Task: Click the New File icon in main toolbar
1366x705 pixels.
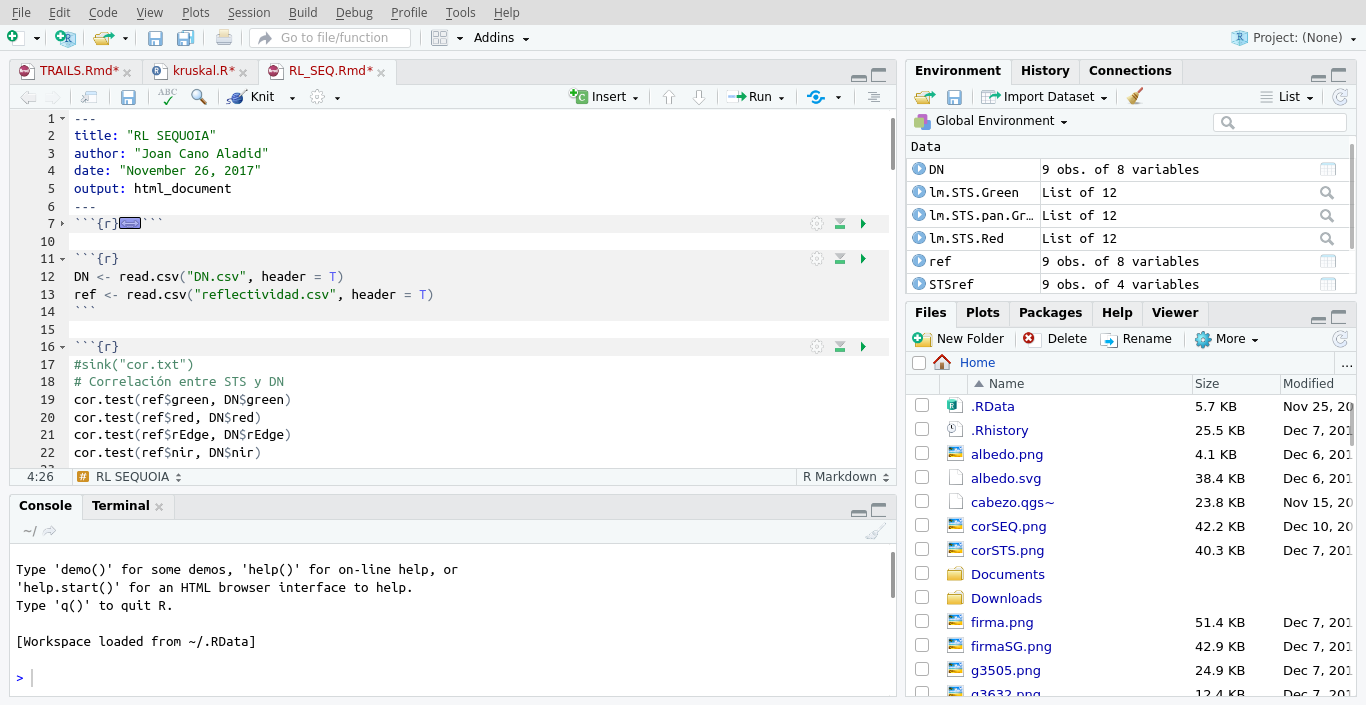Action: pos(13,37)
